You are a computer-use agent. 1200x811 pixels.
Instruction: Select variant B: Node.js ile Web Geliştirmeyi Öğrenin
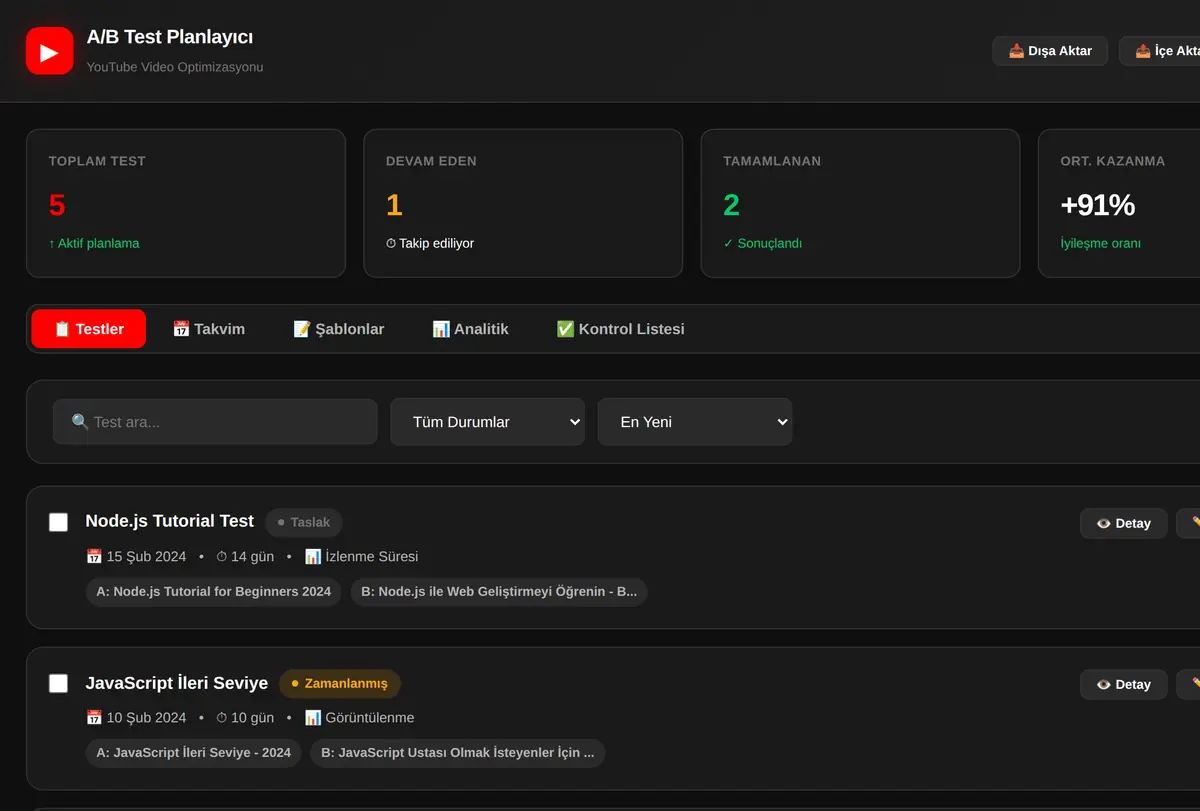499,591
